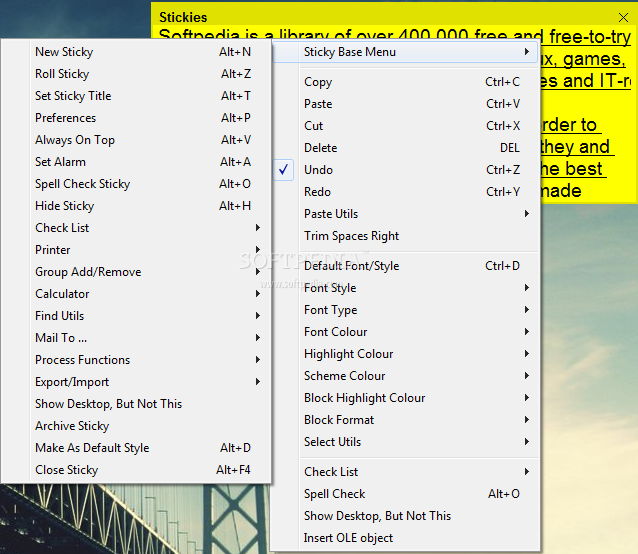Close the Stickies note with the X
Screen dimensions: 638x554
pos(623,17)
